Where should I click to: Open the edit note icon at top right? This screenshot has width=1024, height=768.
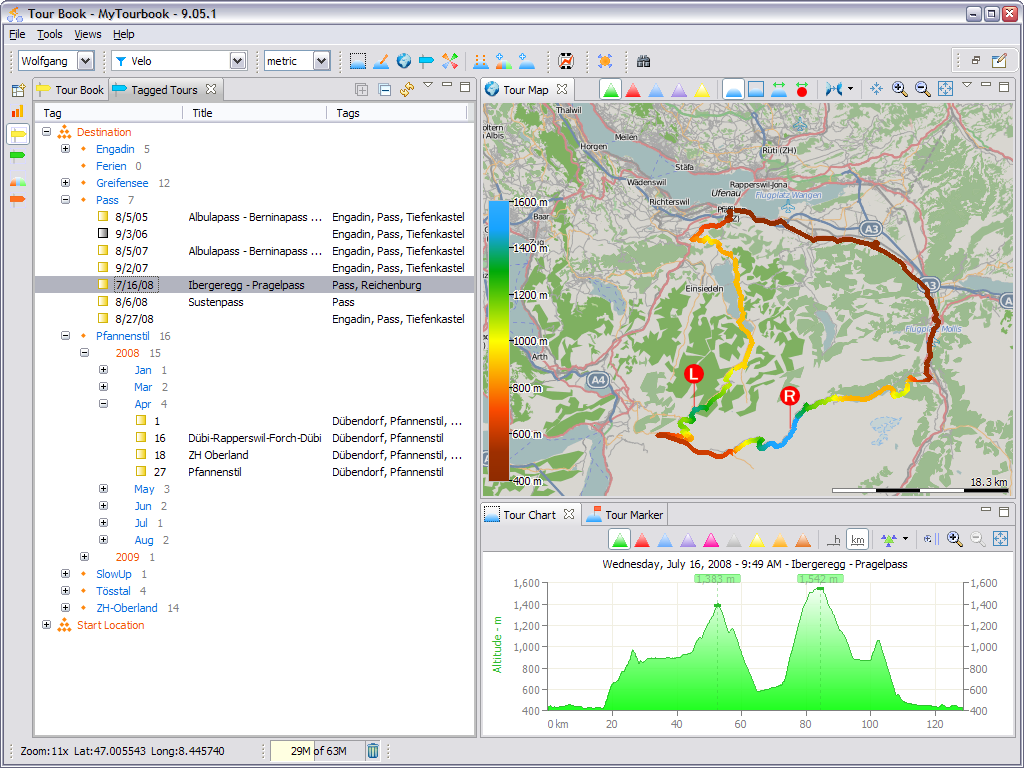pos(999,61)
